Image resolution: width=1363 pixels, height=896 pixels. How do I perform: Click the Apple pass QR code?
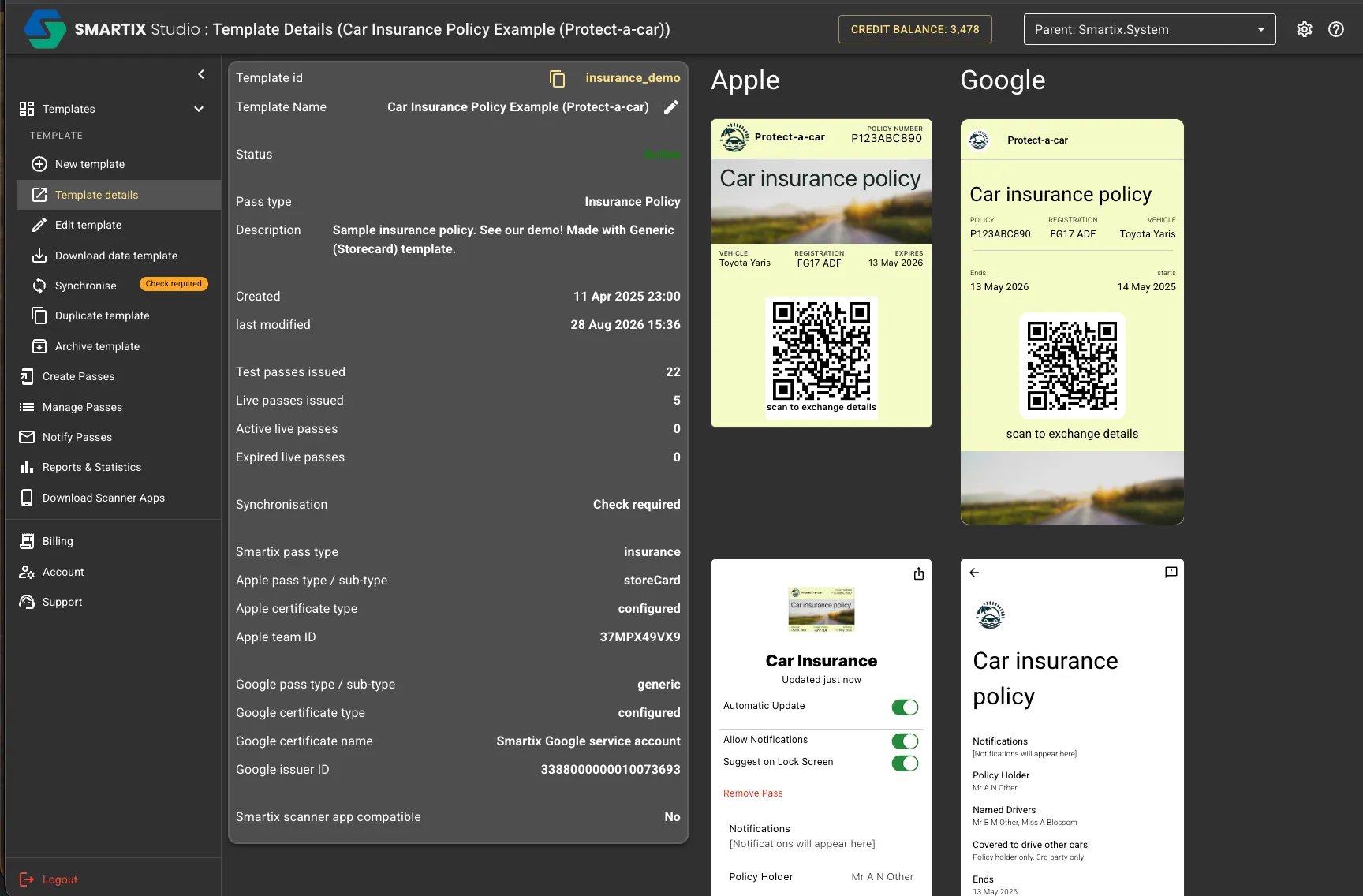pyautogui.click(x=821, y=350)
